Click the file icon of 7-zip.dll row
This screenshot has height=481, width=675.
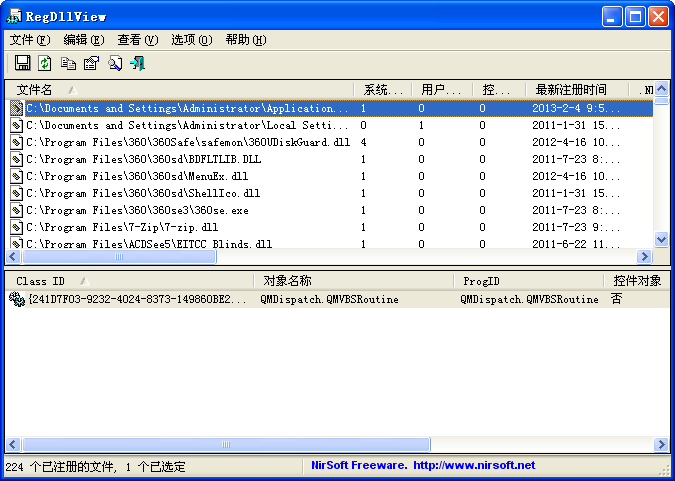point(17,228)
